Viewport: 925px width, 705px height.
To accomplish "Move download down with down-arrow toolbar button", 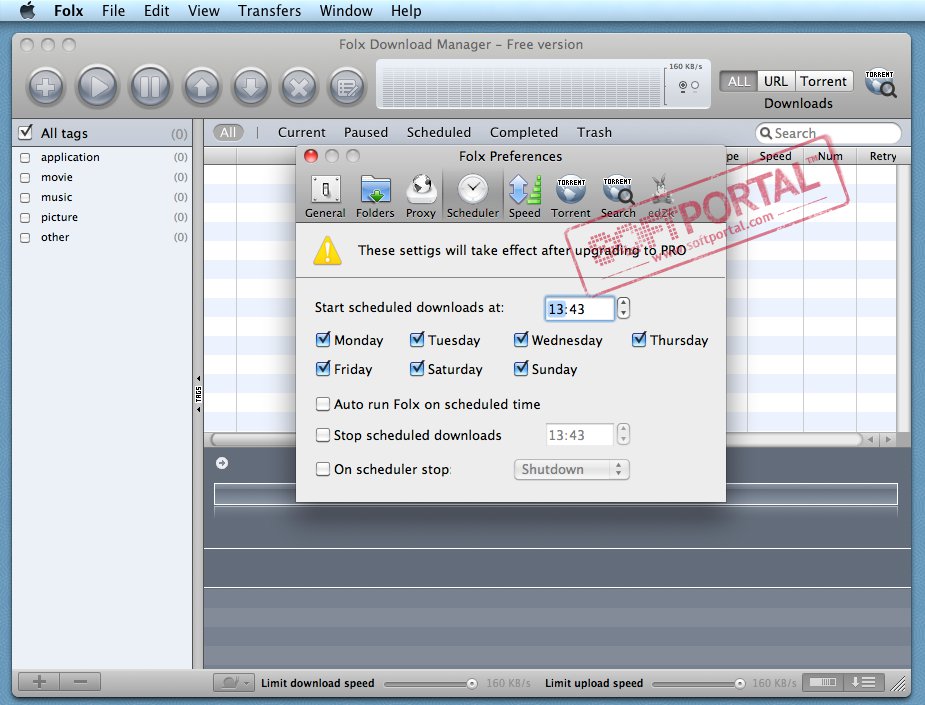I will pos(251,87).
